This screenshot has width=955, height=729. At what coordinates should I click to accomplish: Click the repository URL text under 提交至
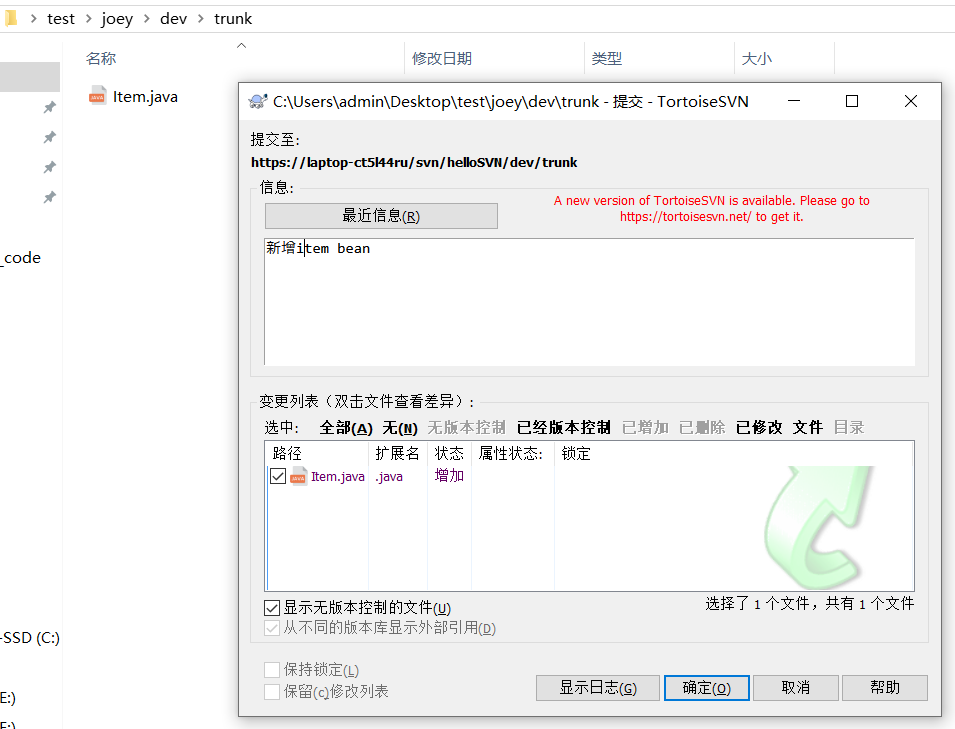pyautogui.click(x=414, y=163)
